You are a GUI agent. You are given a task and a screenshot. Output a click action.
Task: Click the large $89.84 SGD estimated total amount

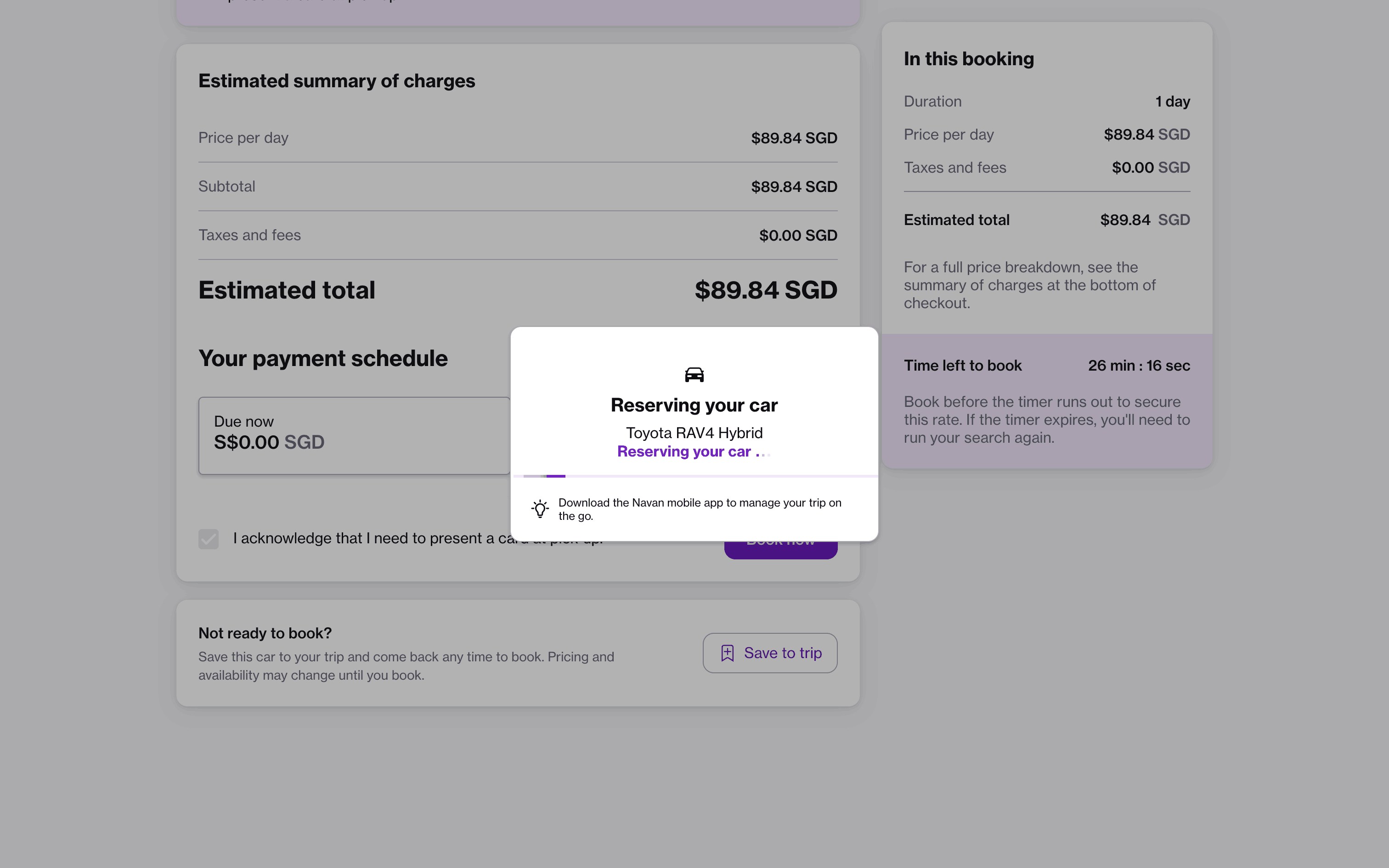(x=765, y=290)
